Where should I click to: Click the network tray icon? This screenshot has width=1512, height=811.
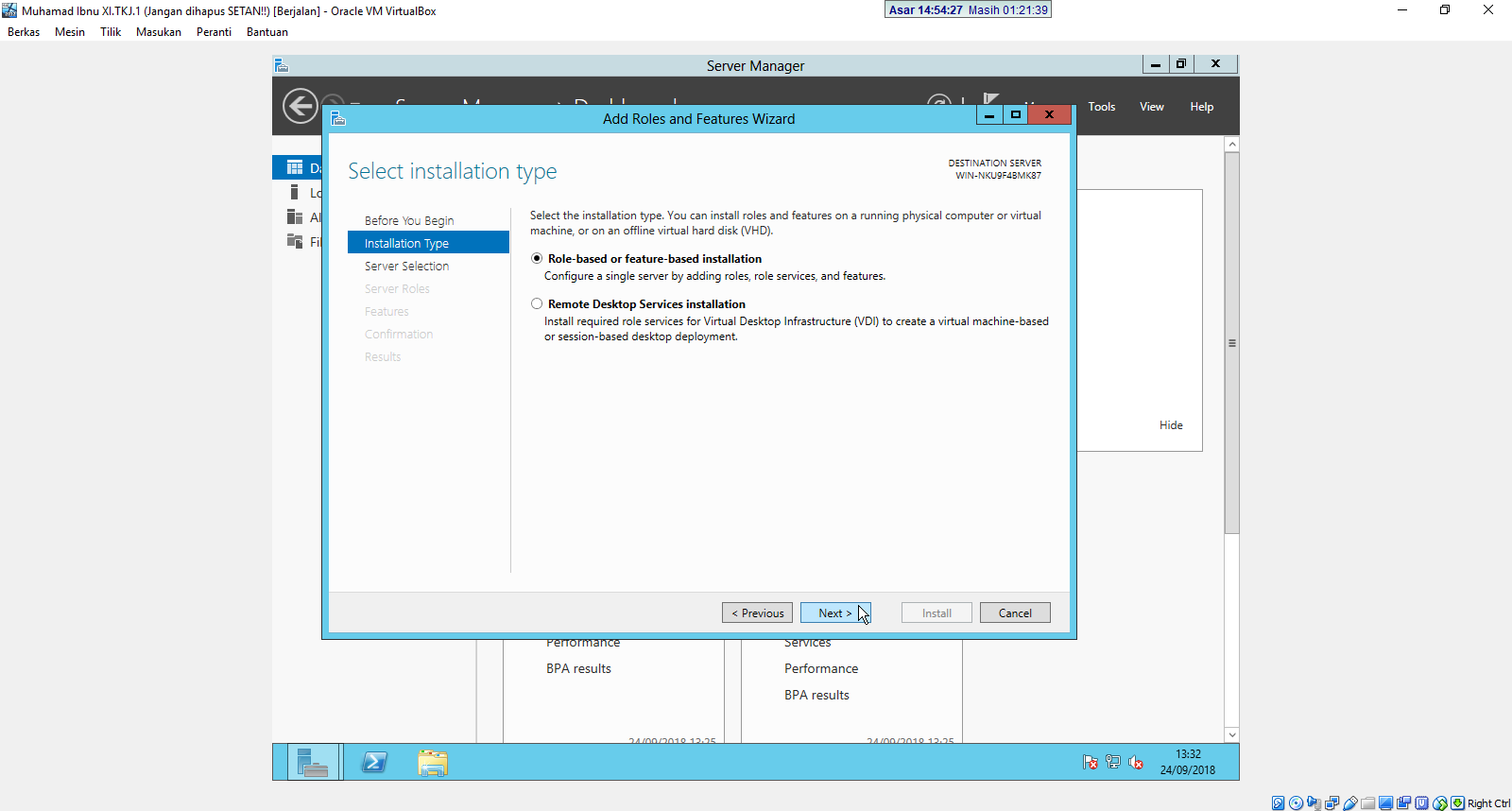(x=1113, y=762)
